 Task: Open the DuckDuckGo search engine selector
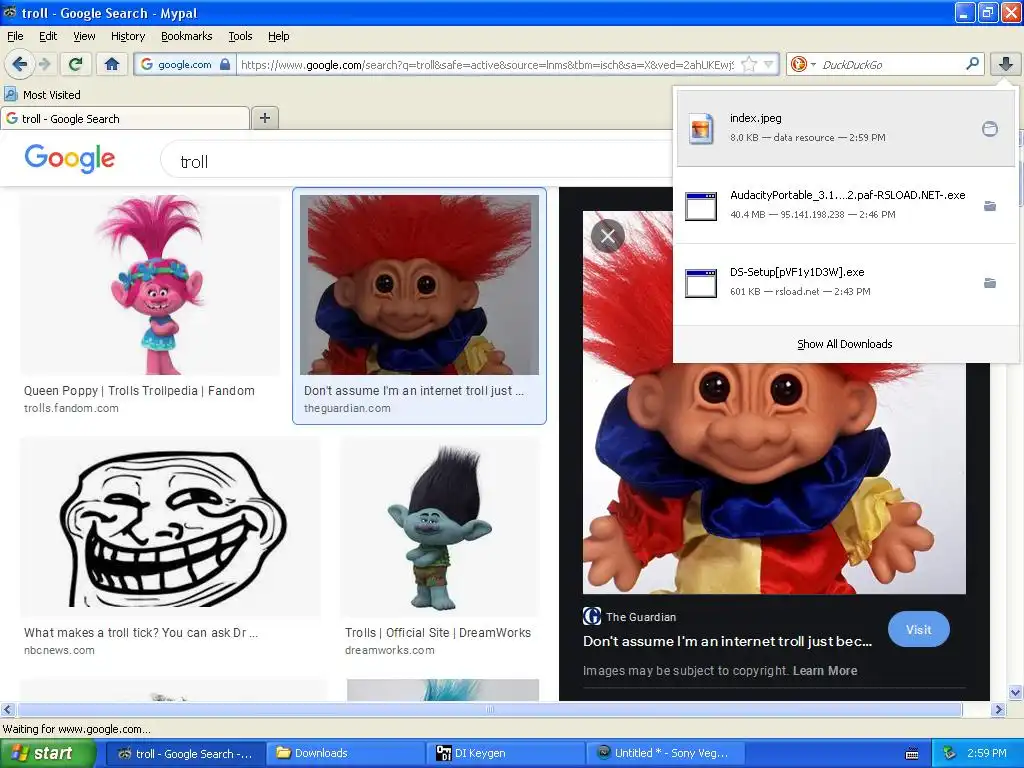tap(803, 64)
